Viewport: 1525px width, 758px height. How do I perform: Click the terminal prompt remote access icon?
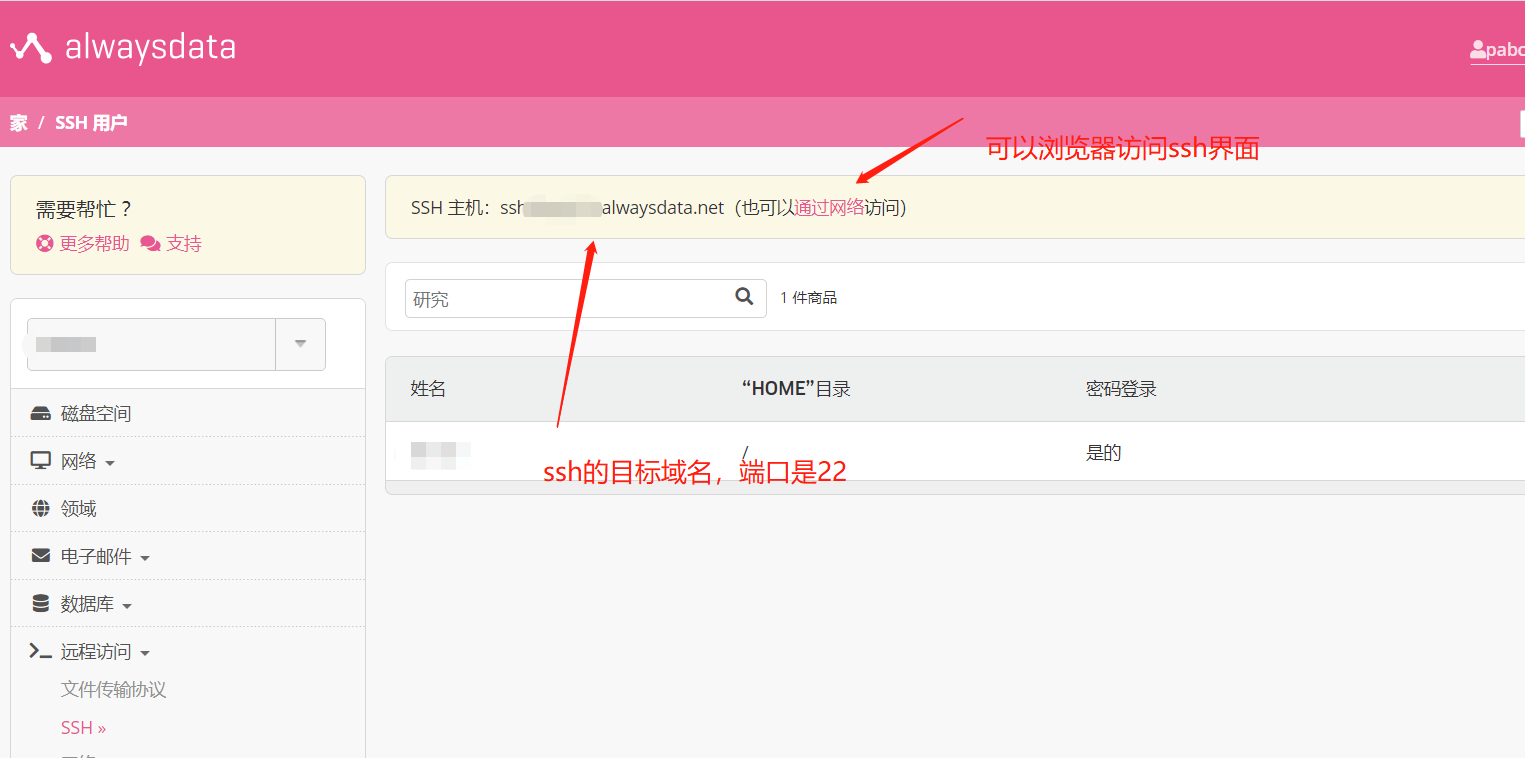[x=41, y=652]
